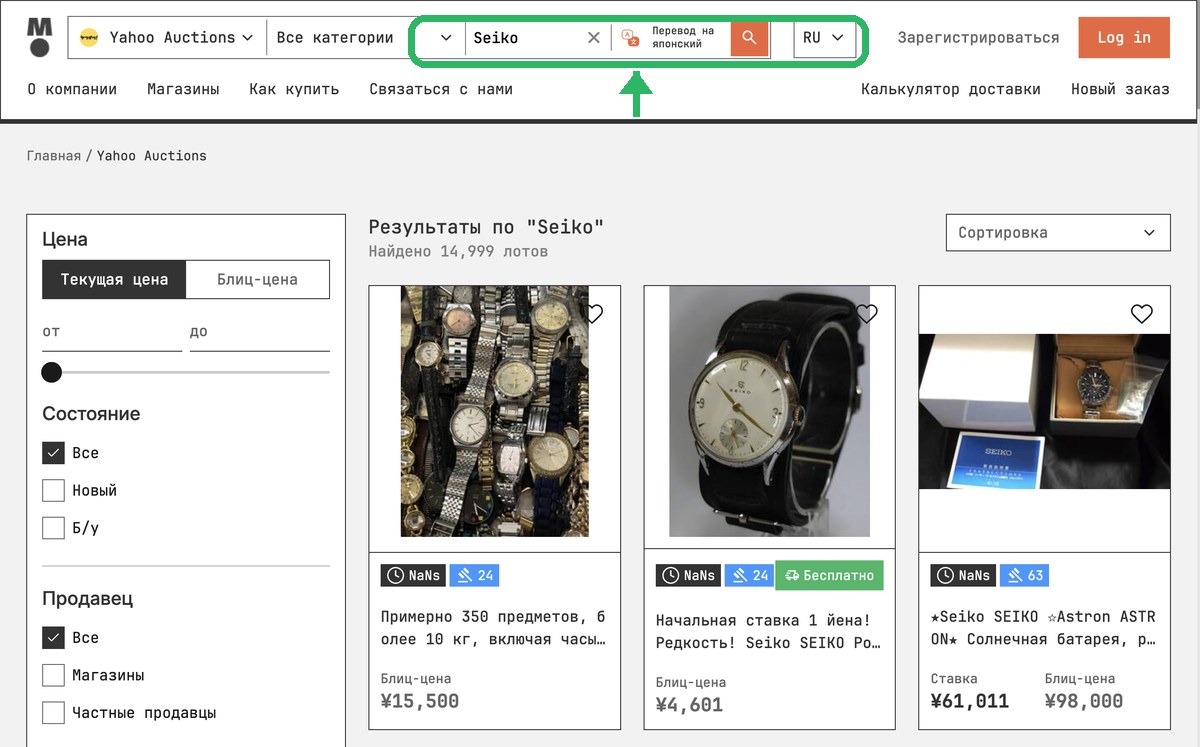This screenshot has height=747, width=1200.
Task: Open the Seiko Astron box thumbnail
Action: [1044, 411]
